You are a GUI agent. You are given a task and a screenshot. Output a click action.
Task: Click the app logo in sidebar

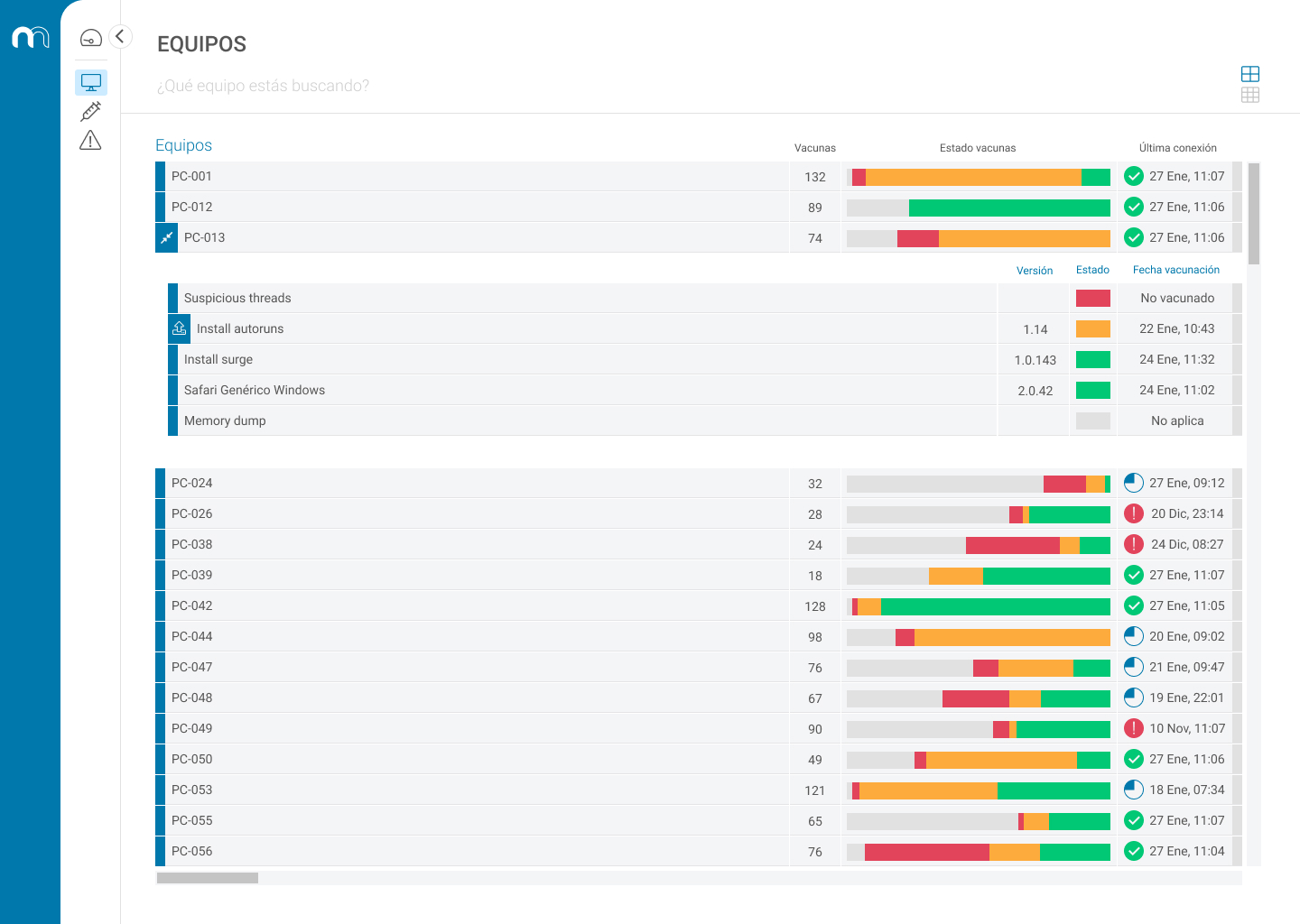tap(31, 37)
